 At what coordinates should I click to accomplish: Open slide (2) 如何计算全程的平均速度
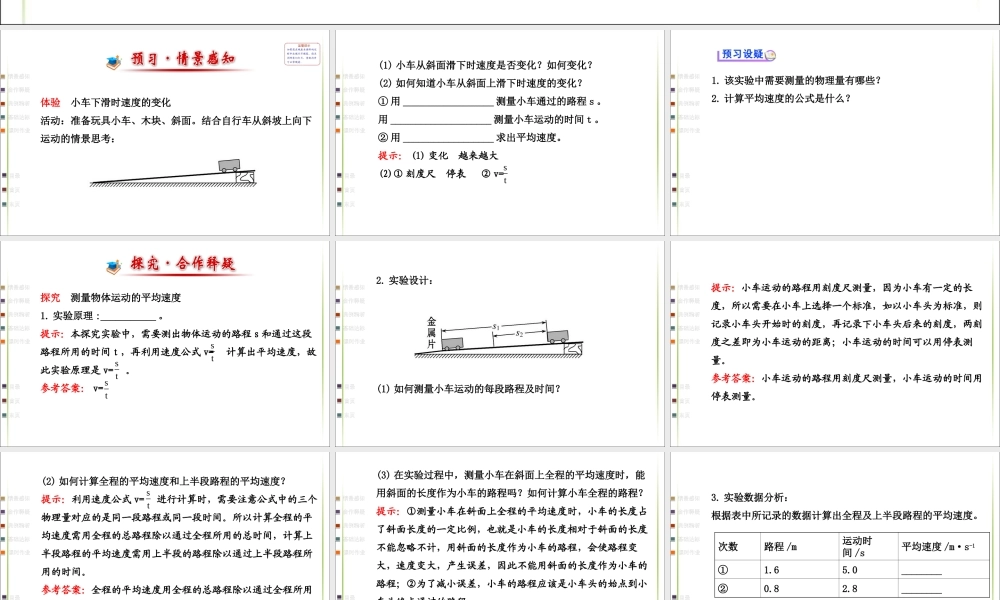tap(165, 525)
